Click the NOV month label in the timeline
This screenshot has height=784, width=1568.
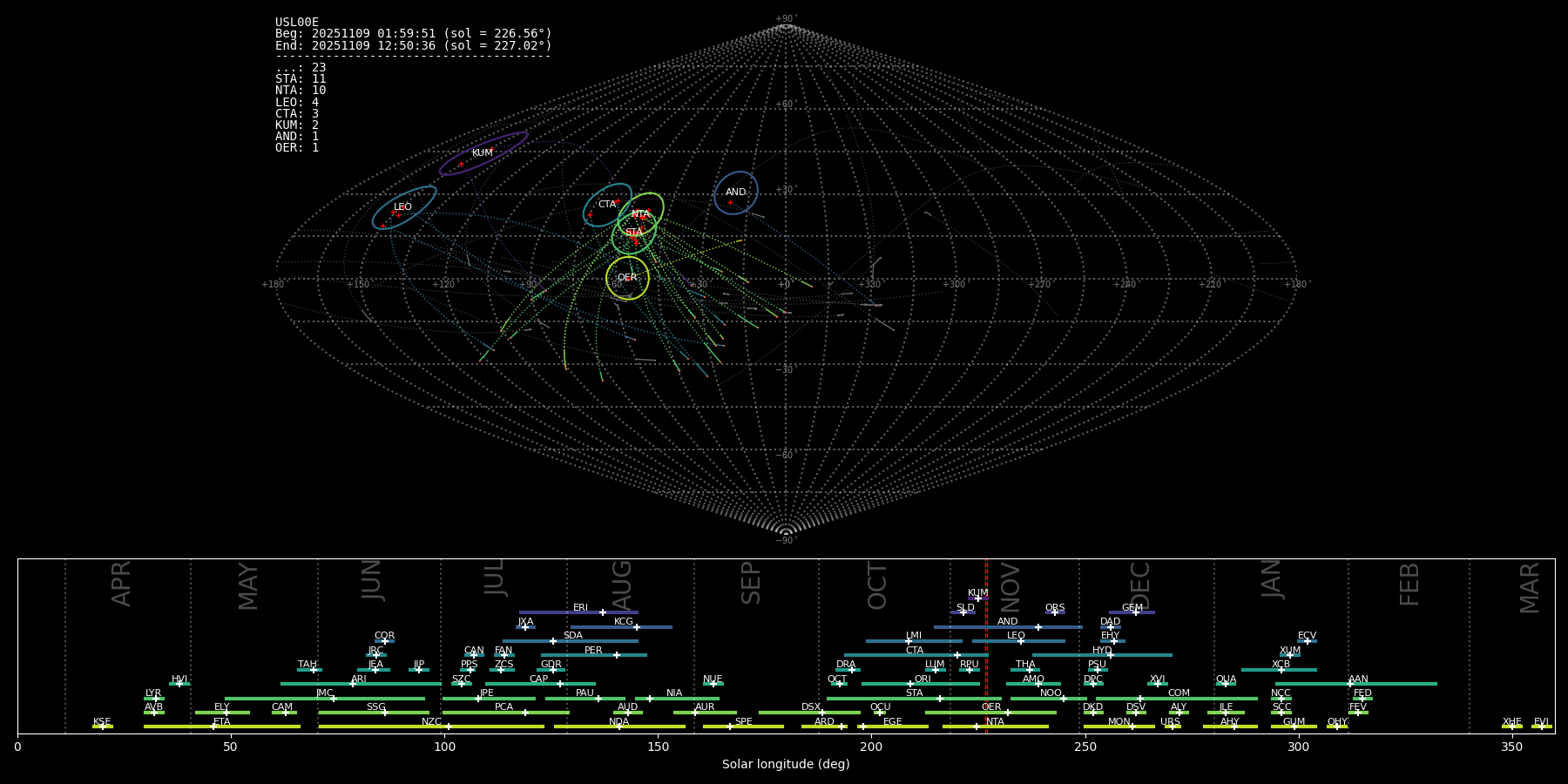1010,586
